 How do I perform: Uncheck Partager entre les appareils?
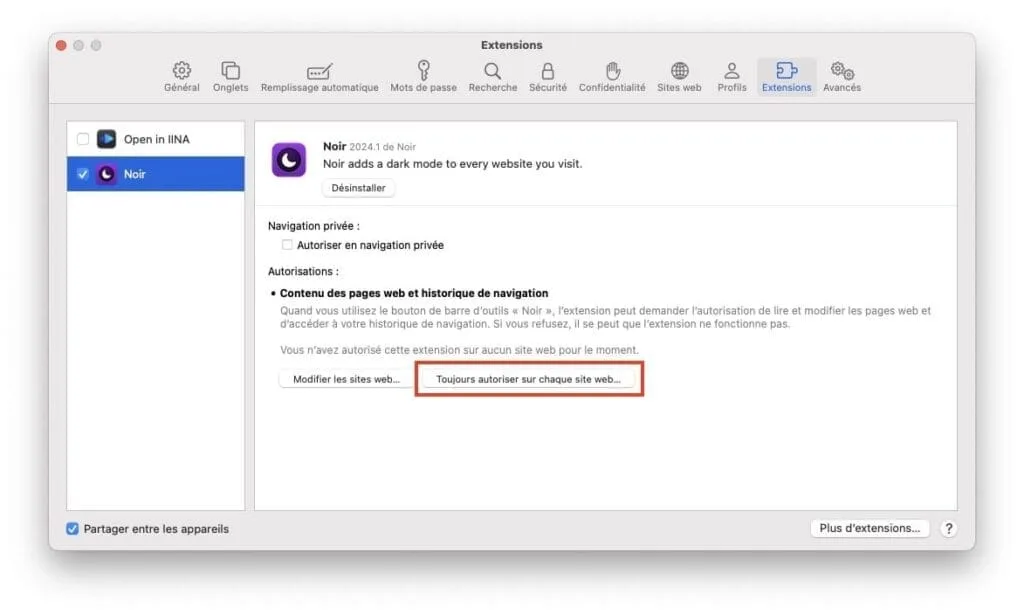pos(72,529)
